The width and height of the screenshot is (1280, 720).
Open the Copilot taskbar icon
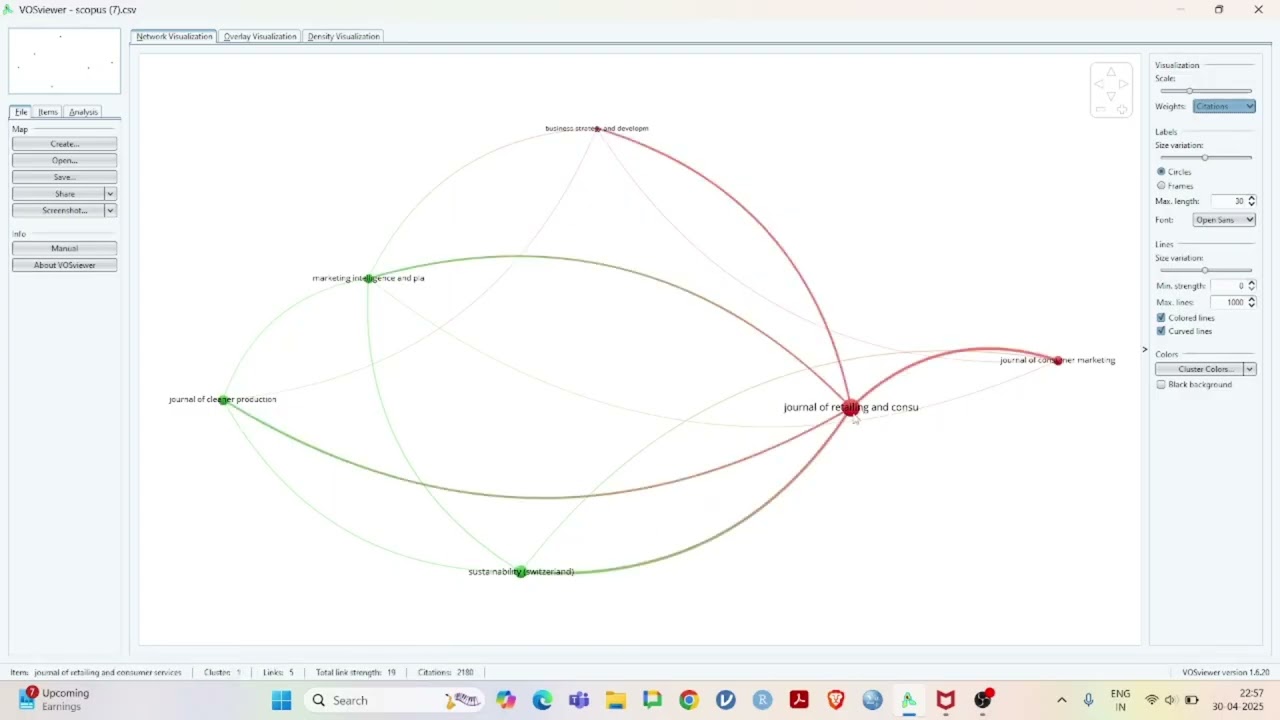[506, 700]
